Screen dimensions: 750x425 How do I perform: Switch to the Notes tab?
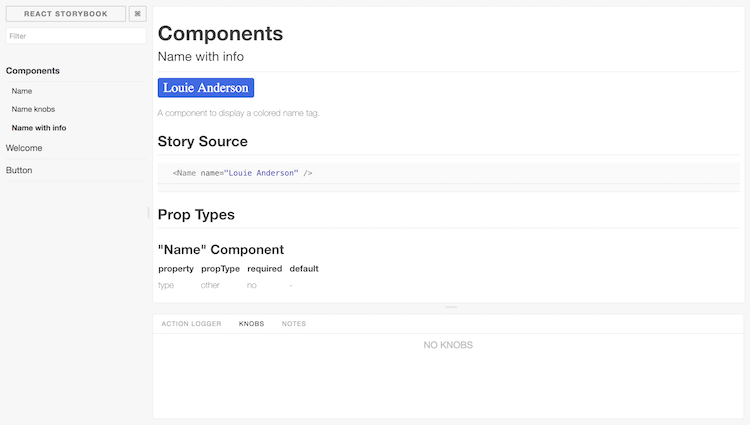pyautogui.click(x=294, y=324)
